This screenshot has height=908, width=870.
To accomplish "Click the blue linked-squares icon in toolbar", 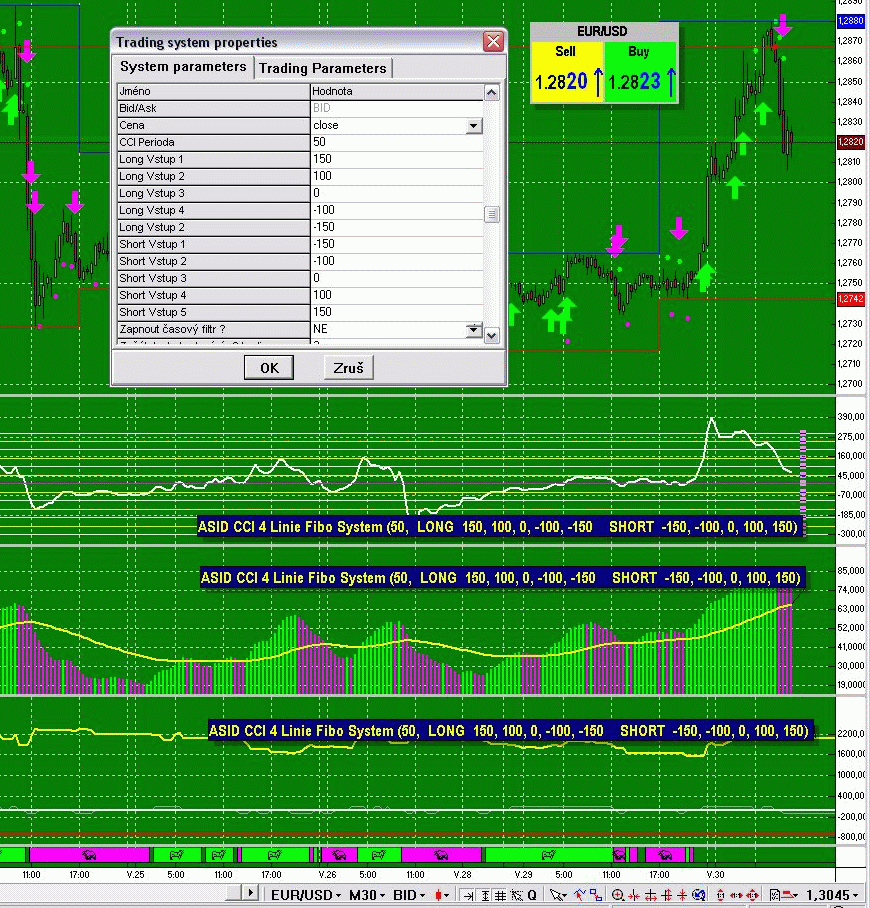I will tap(596, 895).
